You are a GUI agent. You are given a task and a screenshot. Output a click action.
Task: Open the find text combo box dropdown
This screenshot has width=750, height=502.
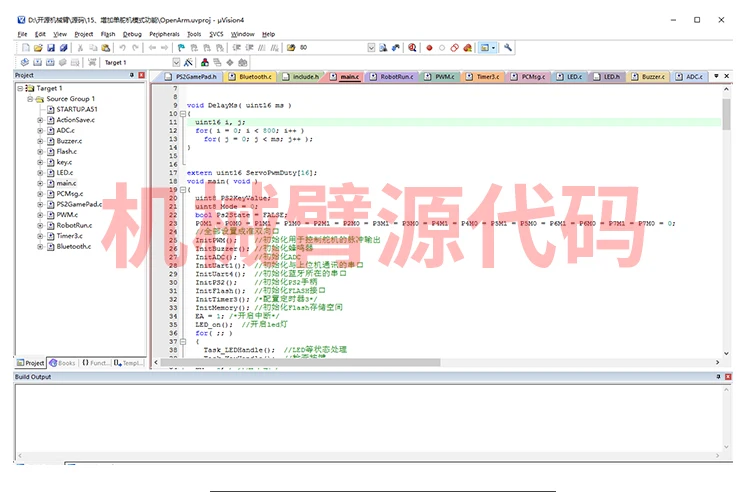click(x=371, y=48)
